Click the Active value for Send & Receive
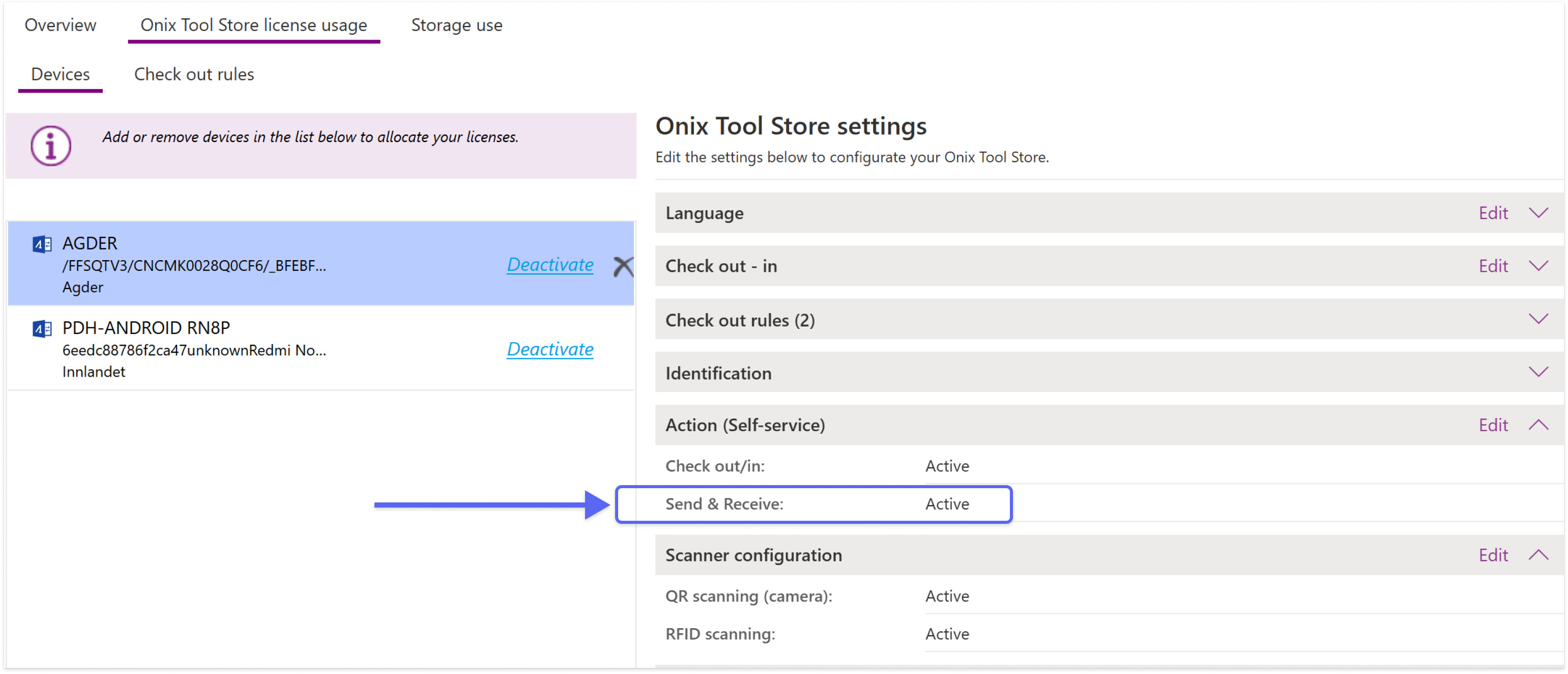The image size is (1568, 674). pyautogui.click(x=947, y=504)
